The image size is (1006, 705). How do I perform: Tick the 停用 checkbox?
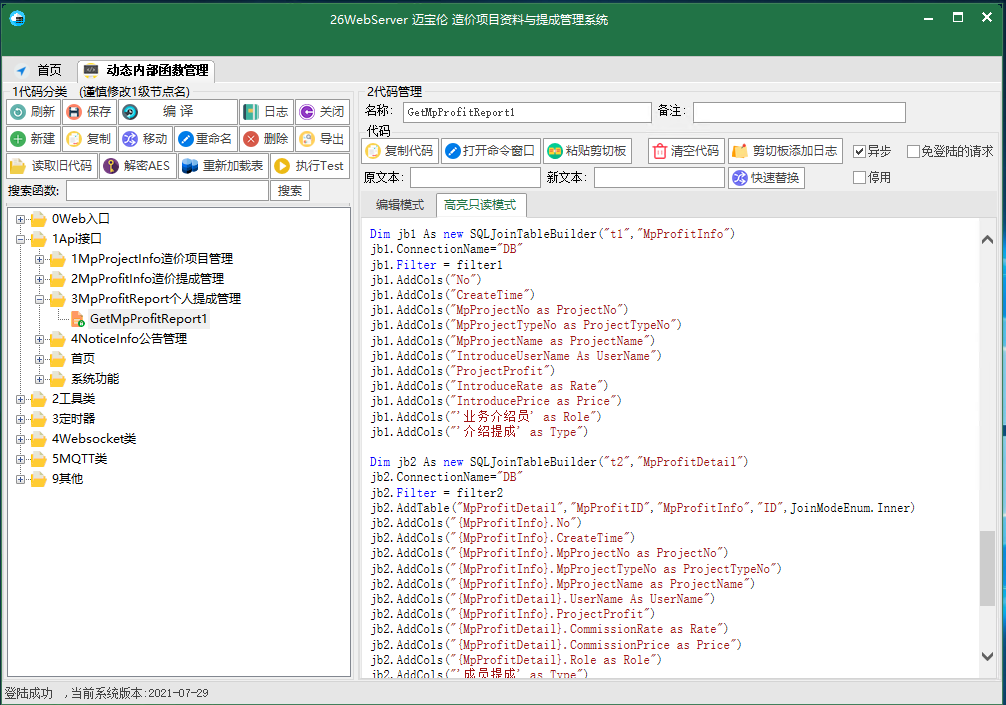coord(860,178)
